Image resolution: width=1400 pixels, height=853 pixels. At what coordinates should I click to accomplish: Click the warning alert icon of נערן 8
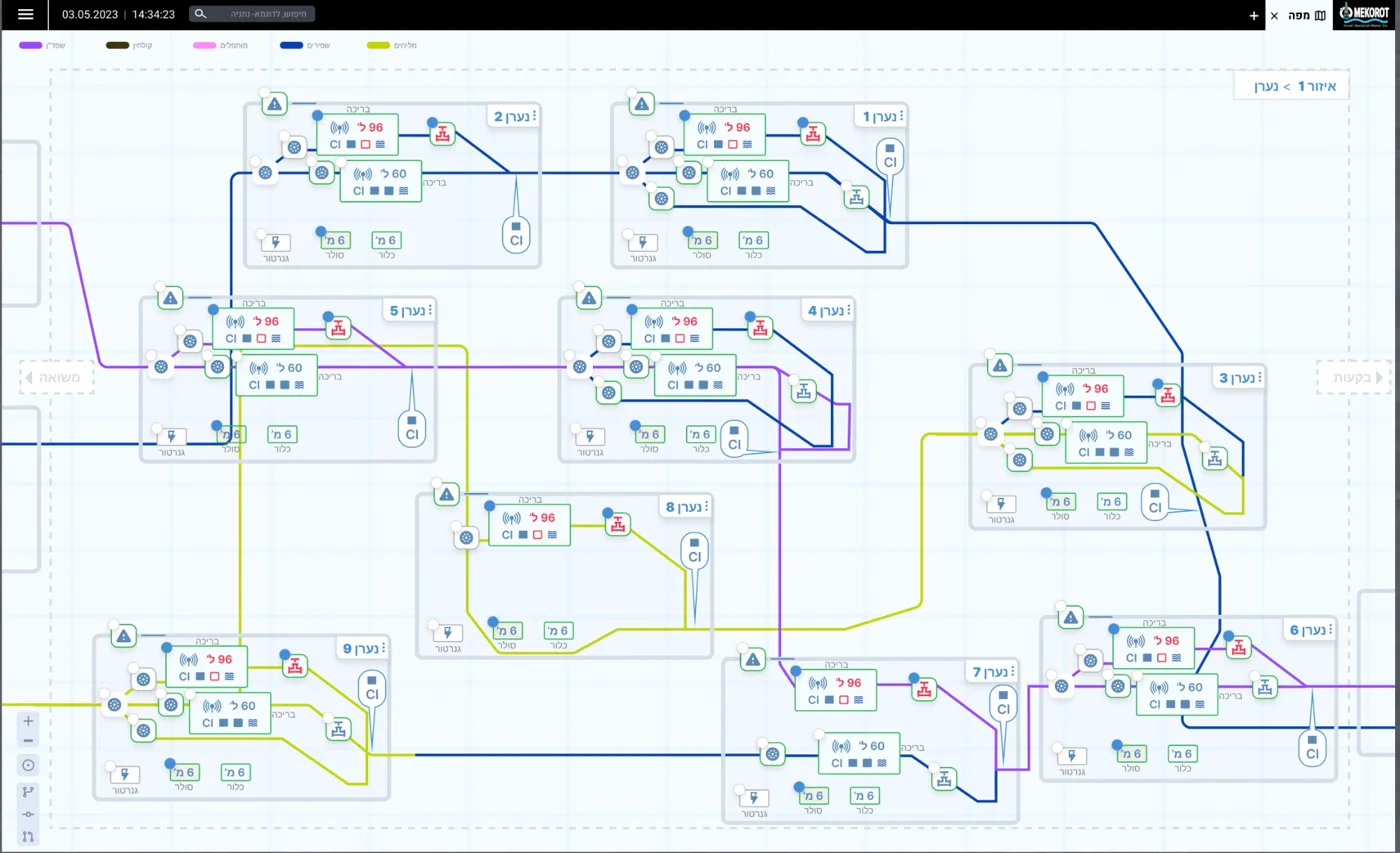click(447, 494)
